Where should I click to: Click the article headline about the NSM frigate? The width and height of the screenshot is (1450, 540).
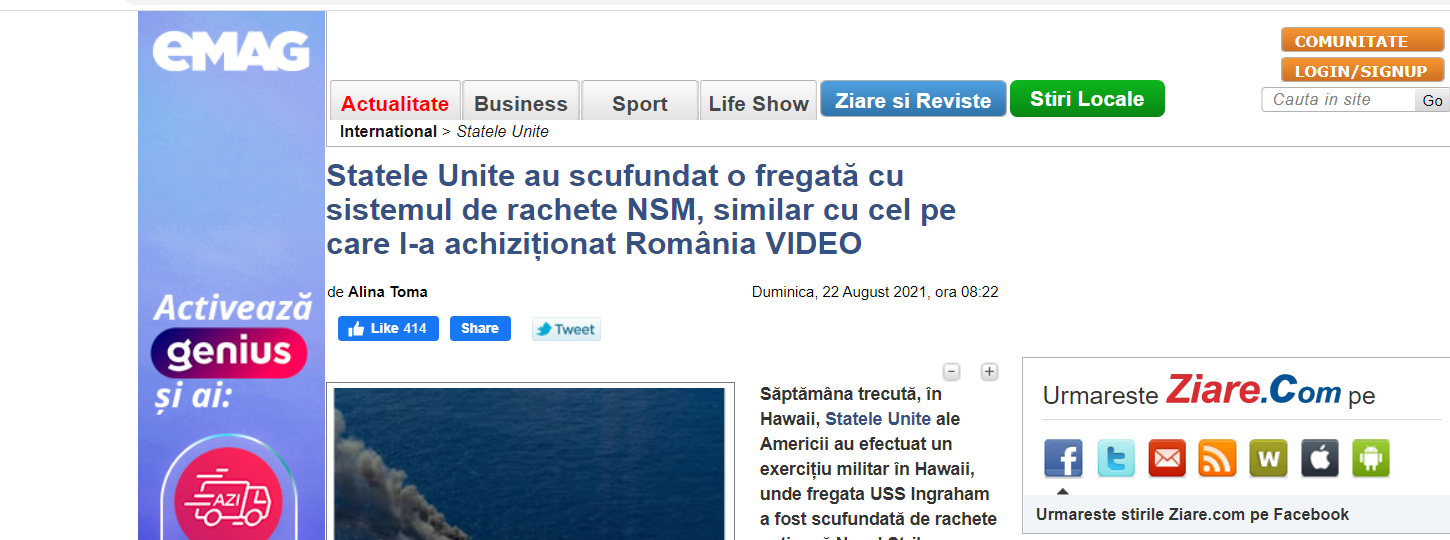641,210
